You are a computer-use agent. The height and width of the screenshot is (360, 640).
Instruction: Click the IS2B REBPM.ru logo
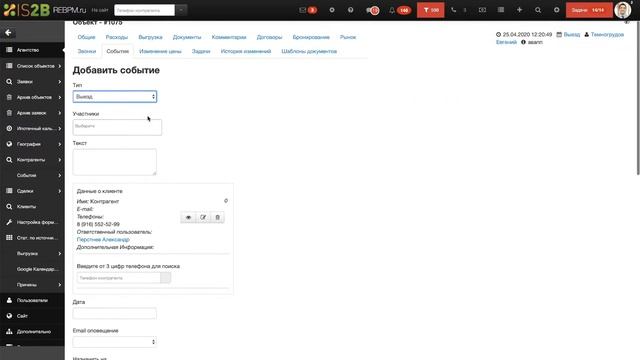coord(44,10)
